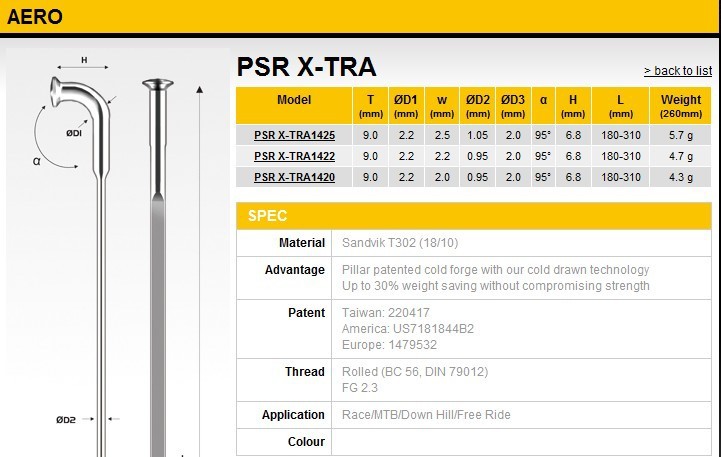Open the PSR X-TRA1420 model link

coord(294,177)
